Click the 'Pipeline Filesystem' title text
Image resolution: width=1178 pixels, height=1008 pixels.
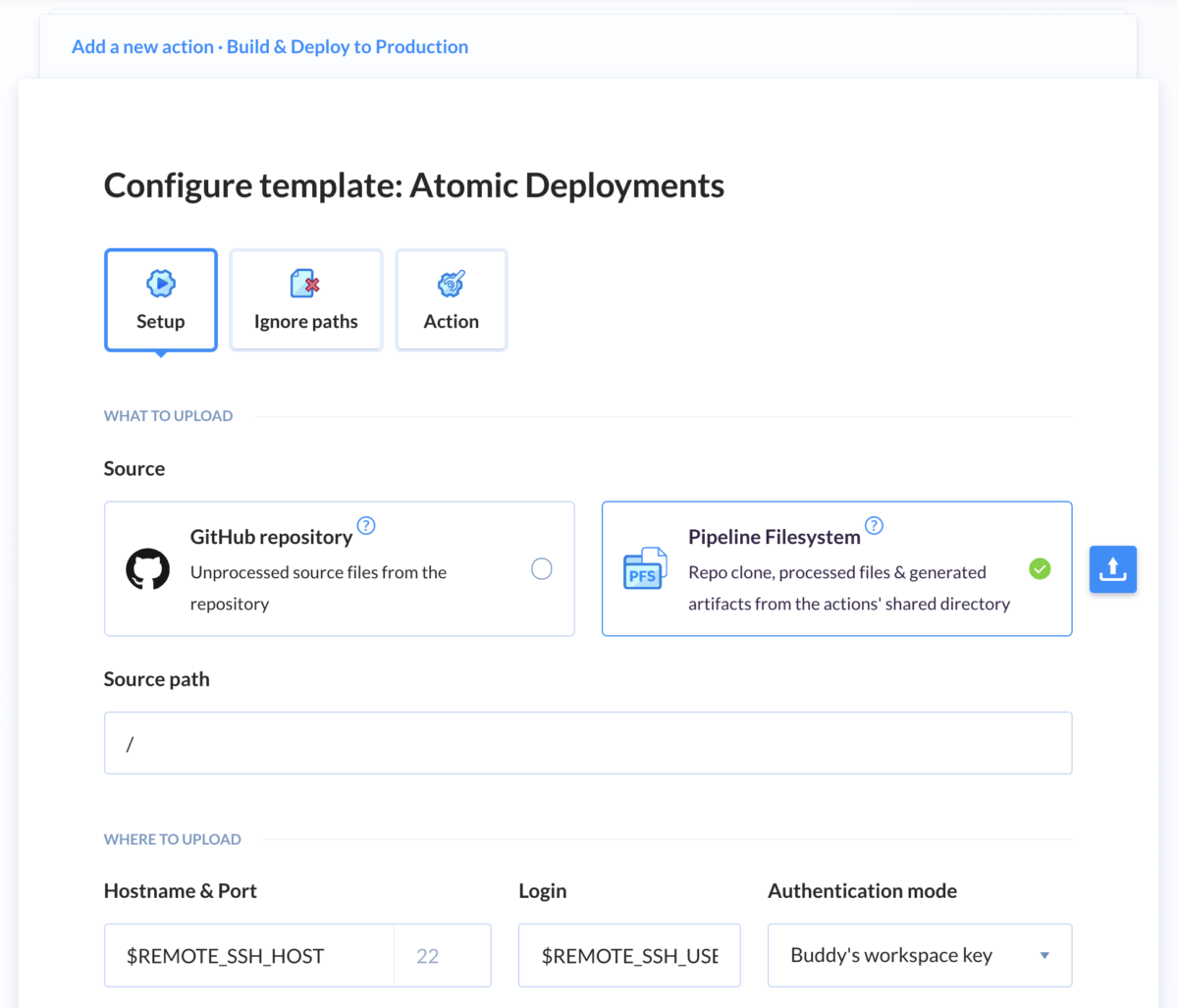pos(774,537)
